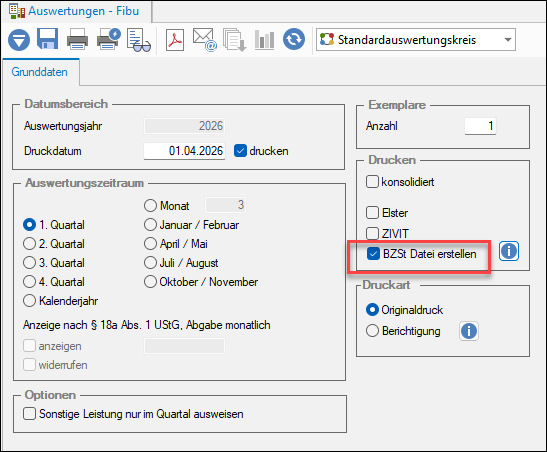Click the Auswertungen - Fibu window icon
547x452 pixels.
pos(17,11)
